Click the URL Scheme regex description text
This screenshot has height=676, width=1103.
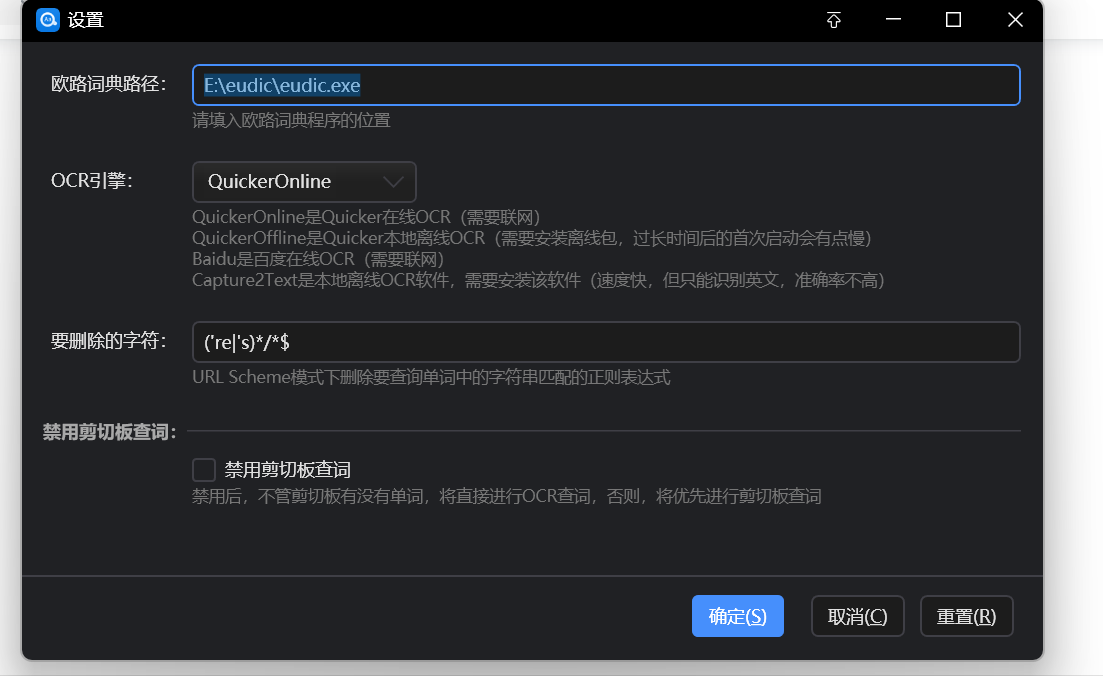[431, 377]
